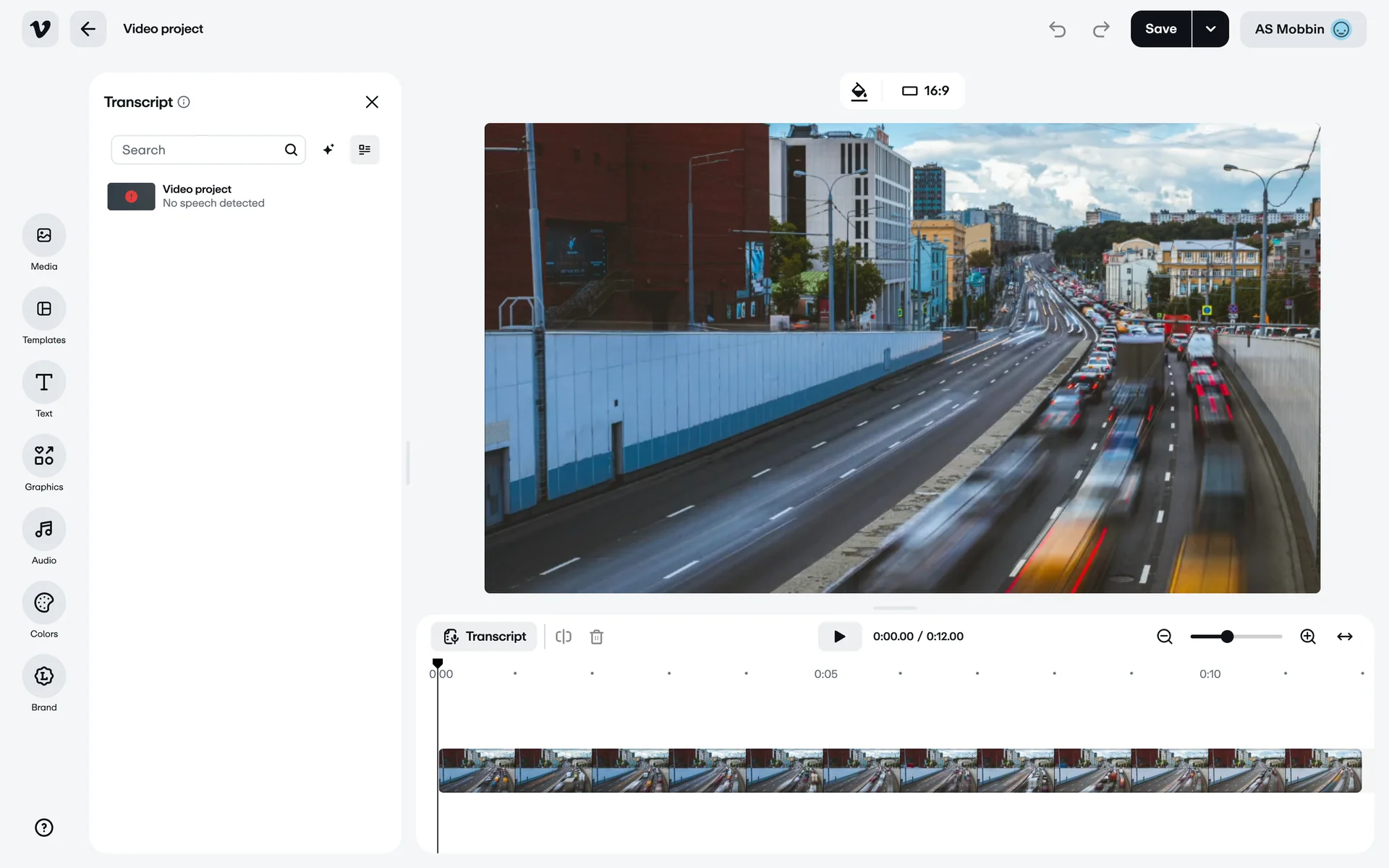Select the Text tool
Viewport: 1389px width, 868px height.
pyautogui.click(x=43, y=383)
